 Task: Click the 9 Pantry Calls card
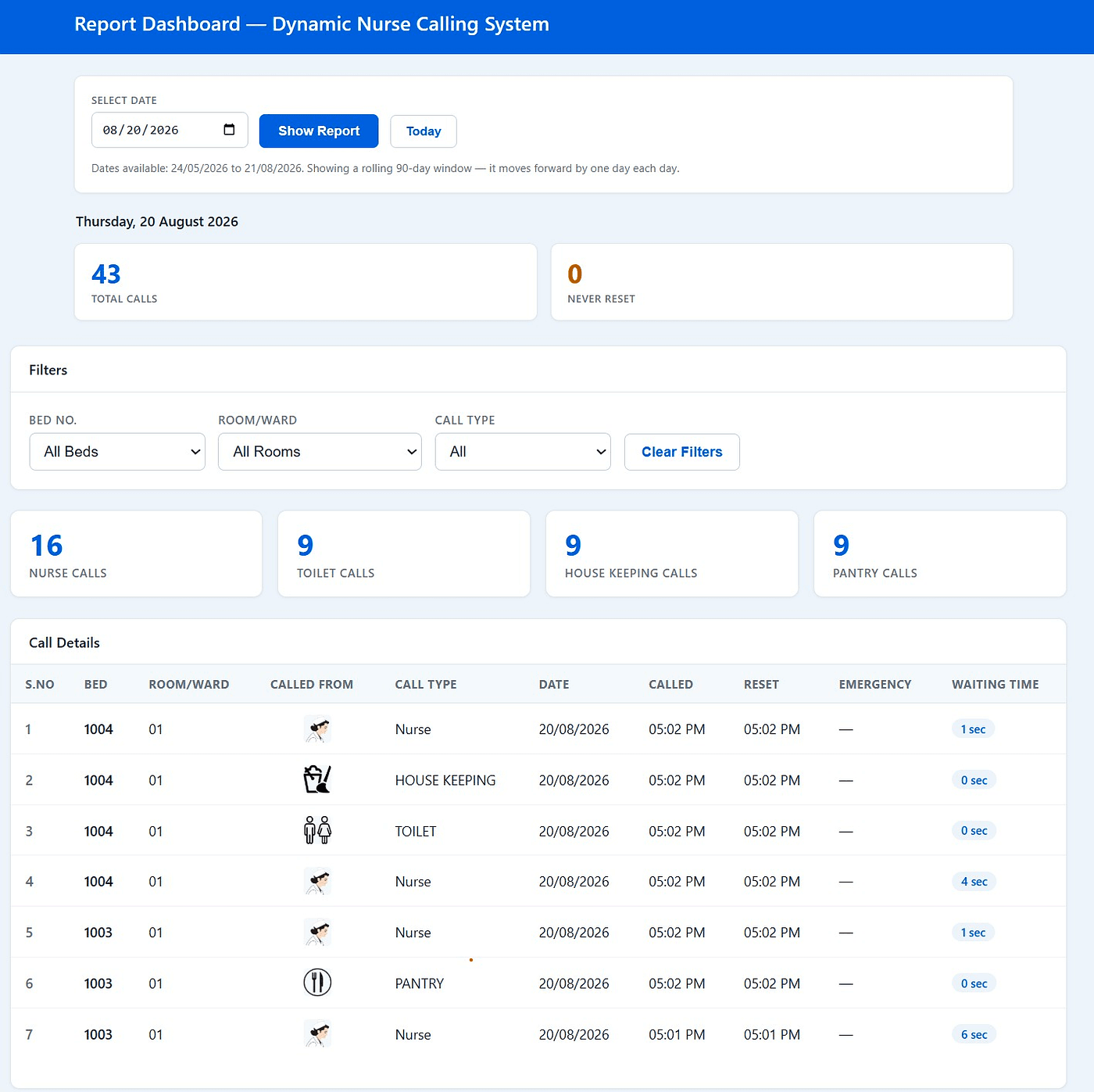940,554
